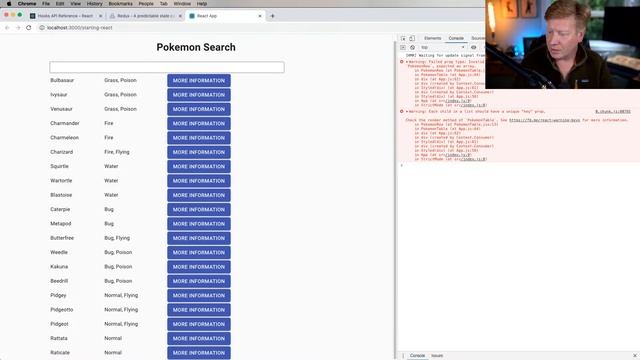View site information icon in address bar
Screen dimensions: 640x360
[42, 28]
